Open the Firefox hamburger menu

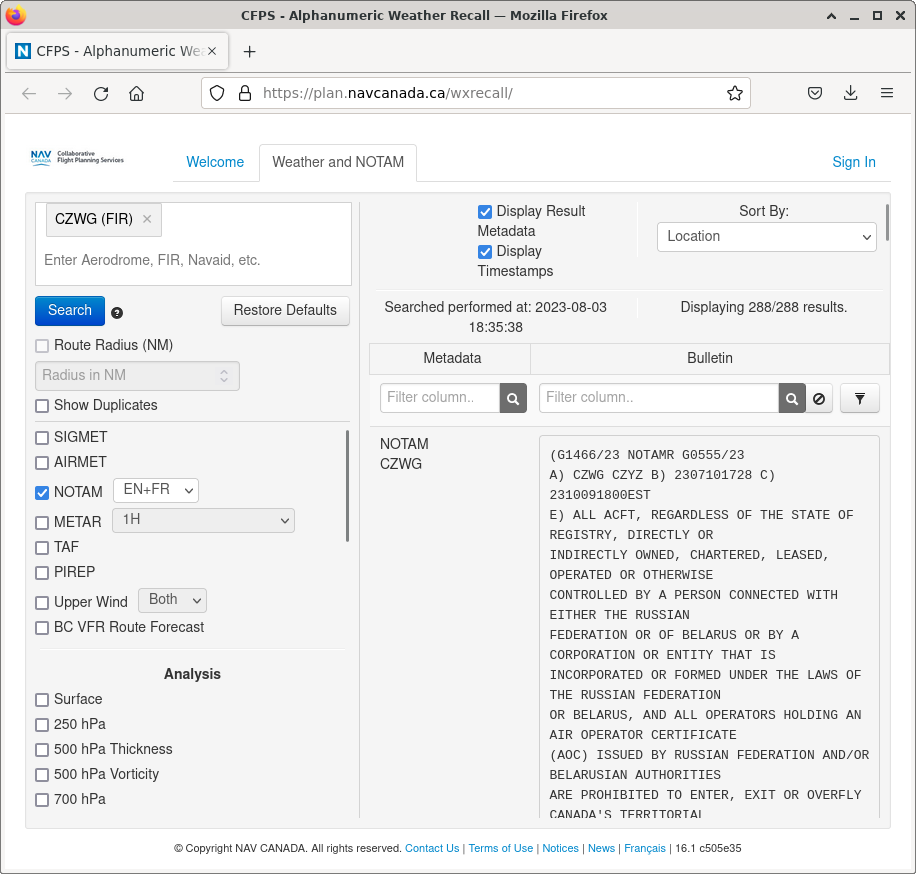[886, 93]
